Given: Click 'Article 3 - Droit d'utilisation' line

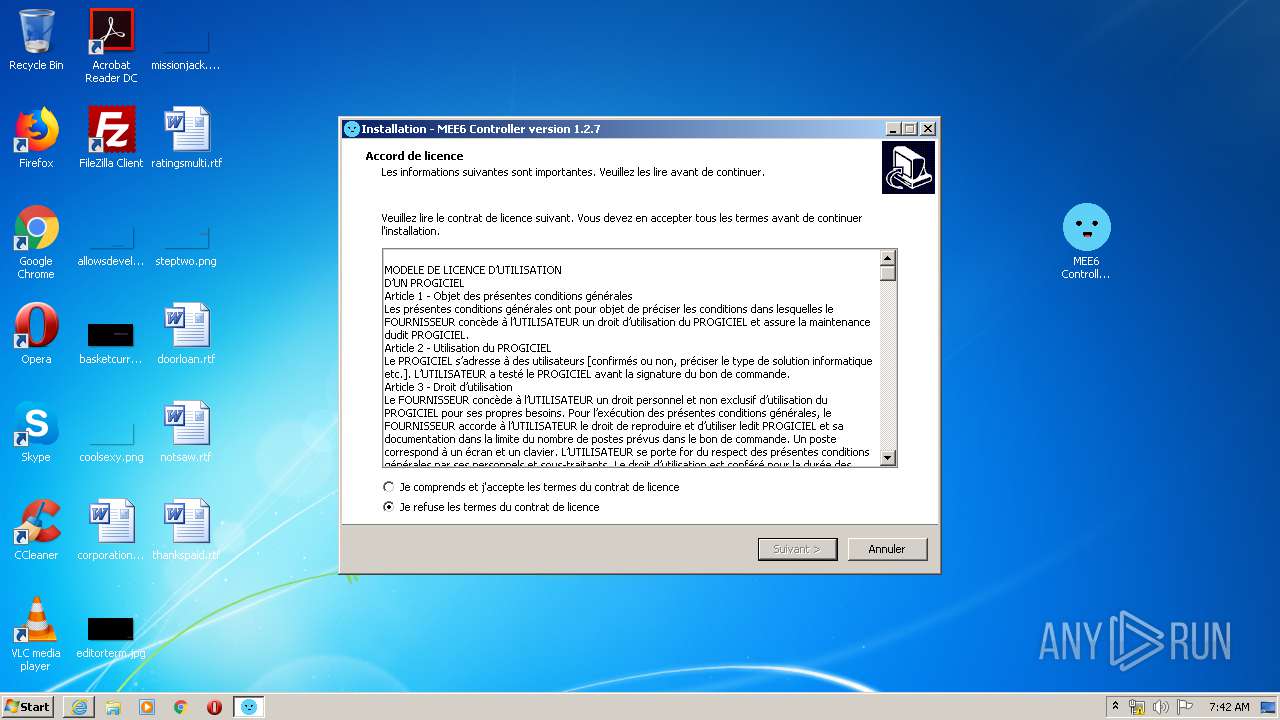Looking at the screenshot, I should [x=448, y=387].
